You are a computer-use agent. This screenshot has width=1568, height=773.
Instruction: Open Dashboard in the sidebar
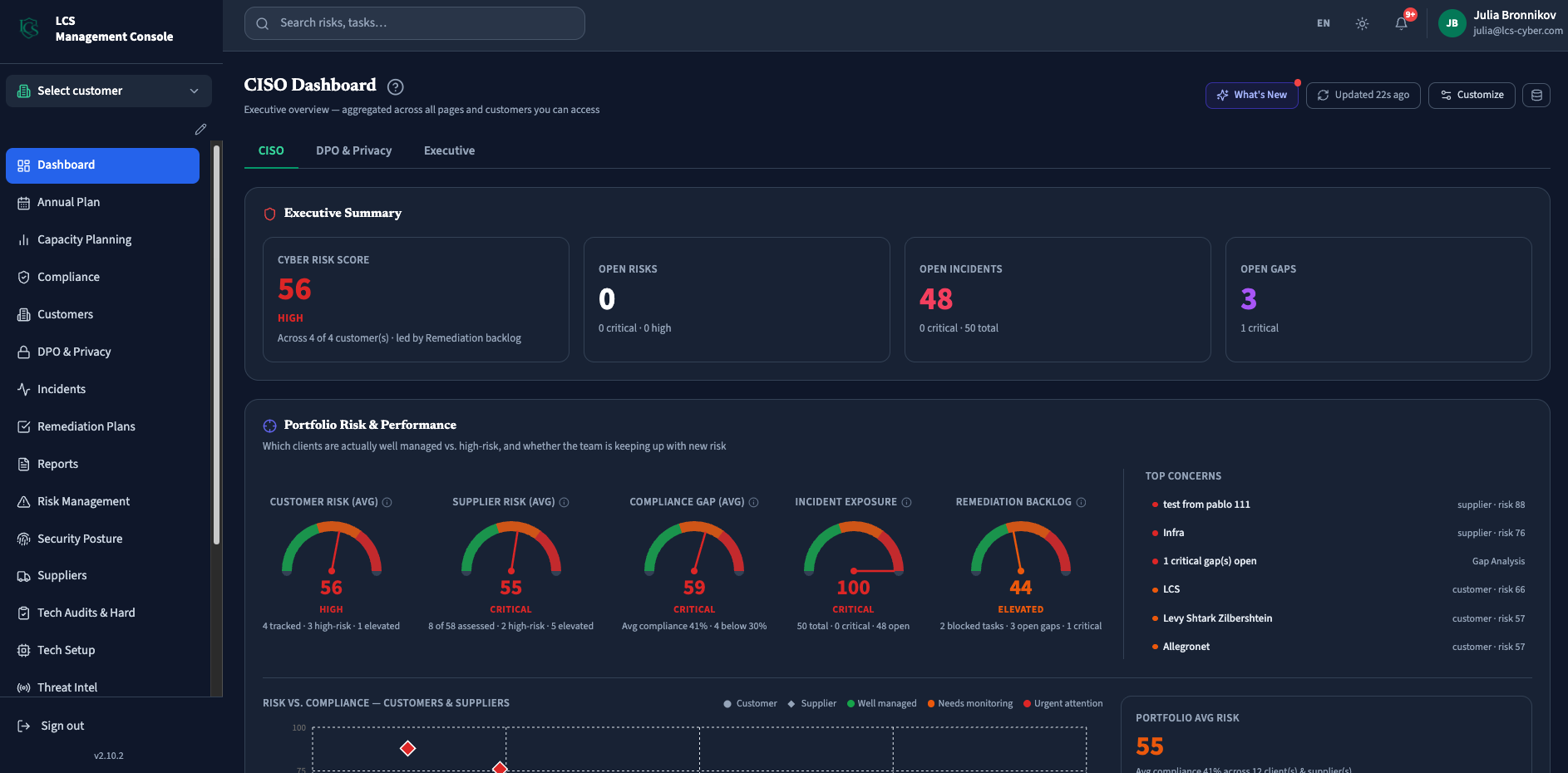coord(102,165)
